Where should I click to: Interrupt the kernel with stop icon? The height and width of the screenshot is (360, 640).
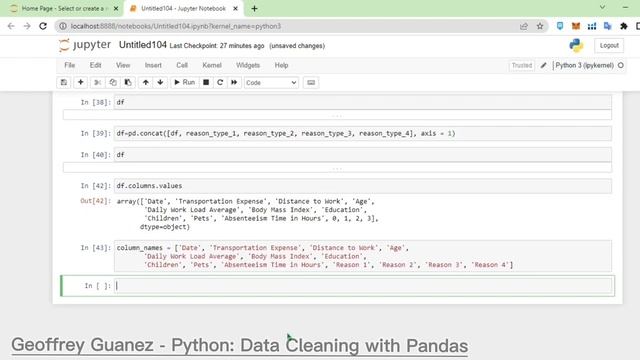click(x=206, y=82)
